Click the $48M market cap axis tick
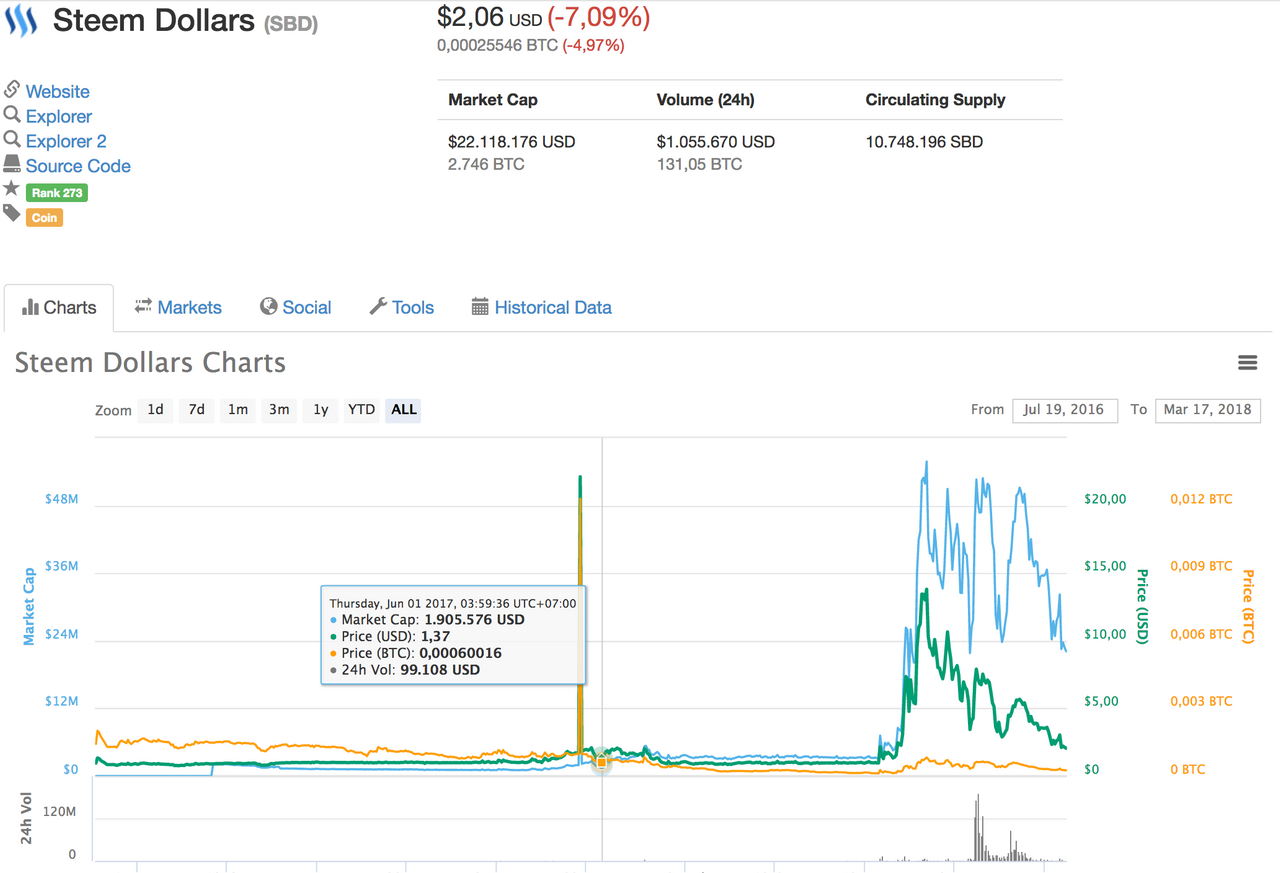1280x873 pixels. (x=61, y=499)
